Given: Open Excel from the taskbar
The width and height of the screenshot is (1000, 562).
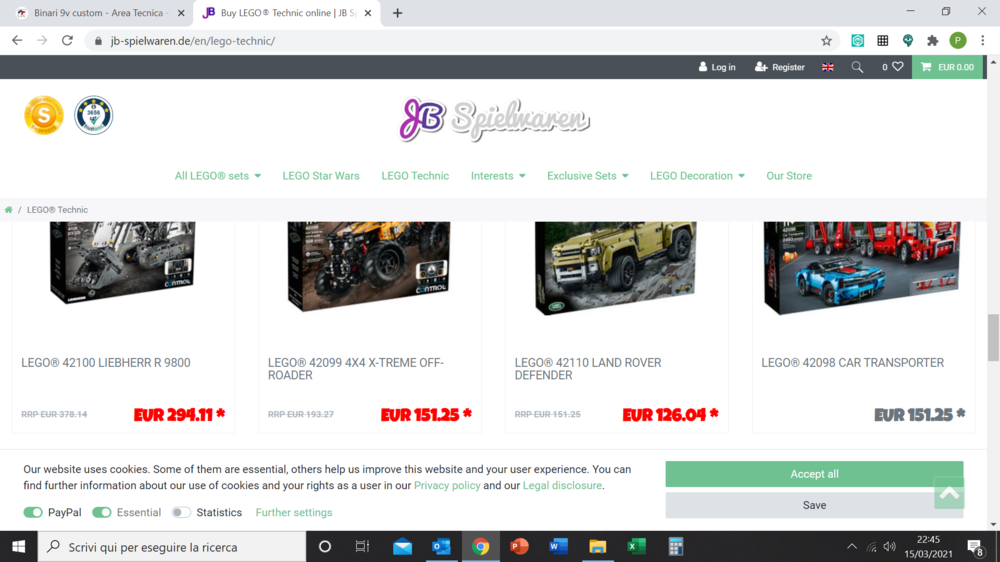Looking at the screenshot, I should [x=636, y=547].
